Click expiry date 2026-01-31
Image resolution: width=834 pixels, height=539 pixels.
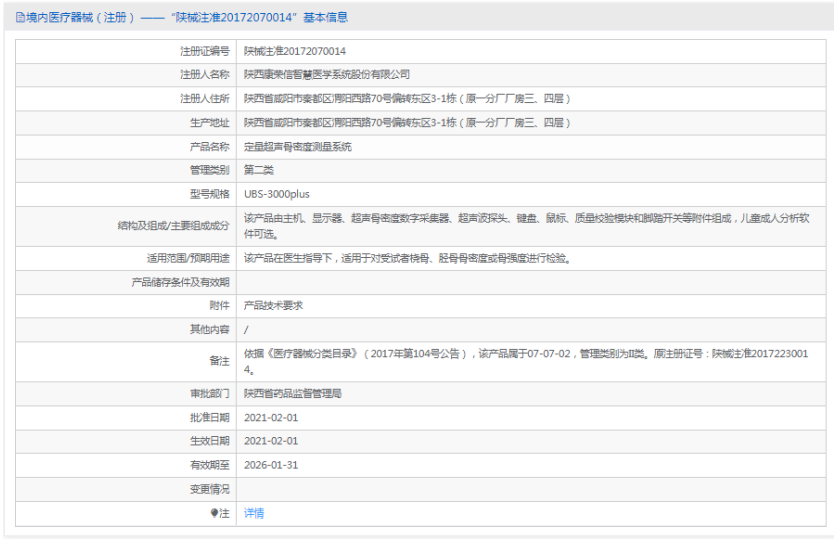click(x=271, y=465)
